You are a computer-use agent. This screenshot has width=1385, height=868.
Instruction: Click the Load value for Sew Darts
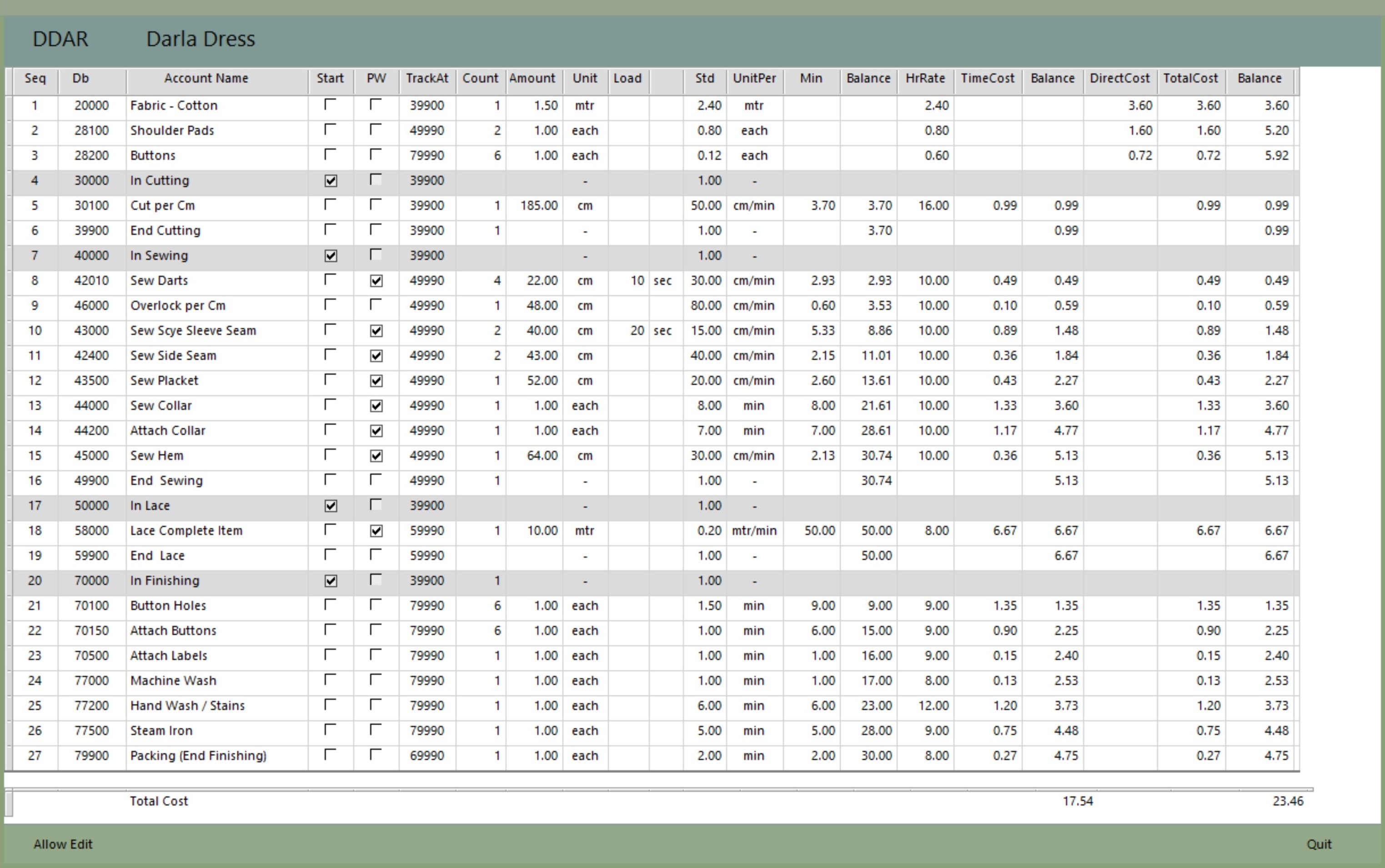pos(637,281)
